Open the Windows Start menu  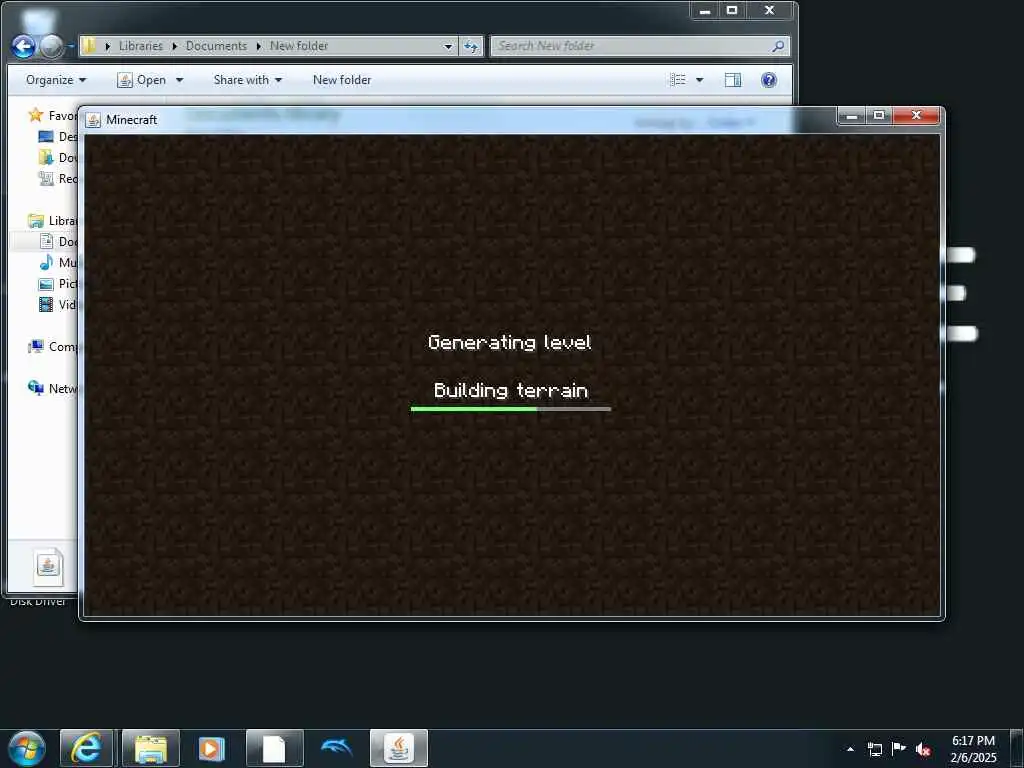tap(26, 748)
